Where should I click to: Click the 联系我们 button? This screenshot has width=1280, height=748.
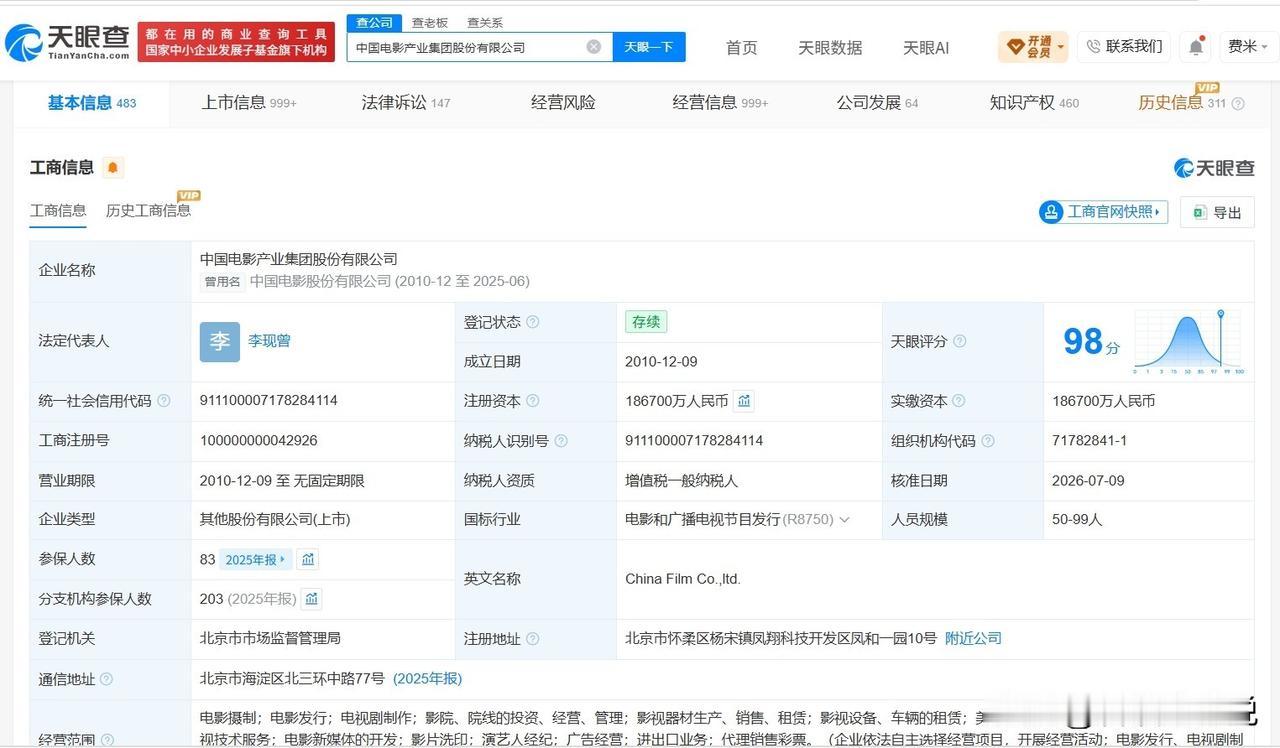(x=1124, y=46)
